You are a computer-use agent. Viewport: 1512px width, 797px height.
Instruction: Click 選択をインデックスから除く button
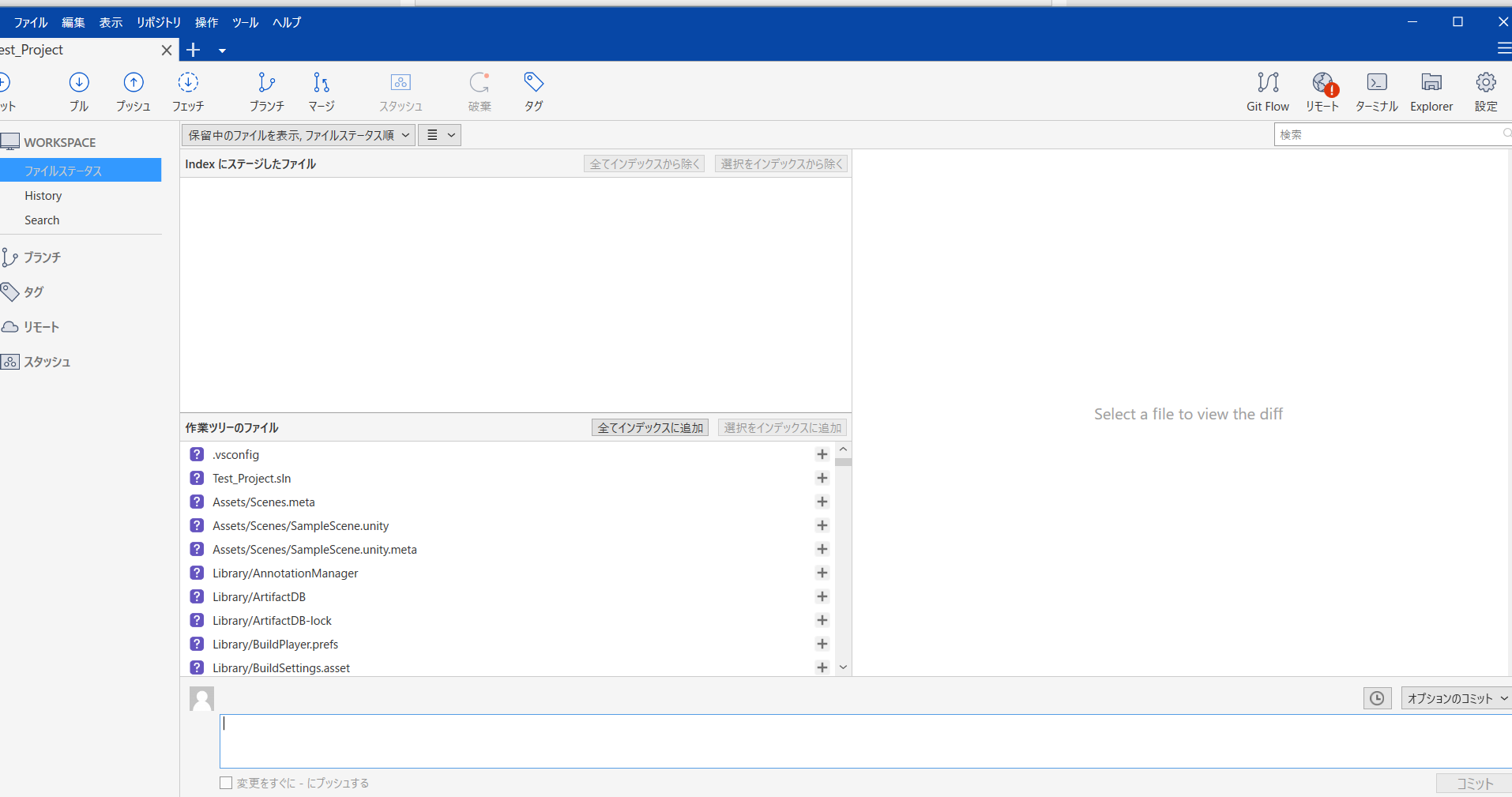point(781,164)
